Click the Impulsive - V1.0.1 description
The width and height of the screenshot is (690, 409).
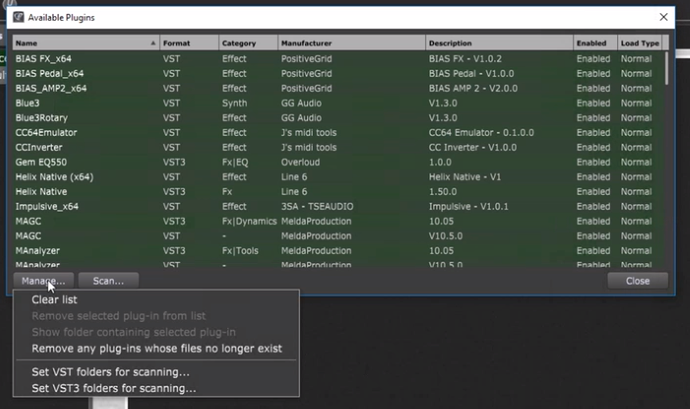click(x=468, y=206)
